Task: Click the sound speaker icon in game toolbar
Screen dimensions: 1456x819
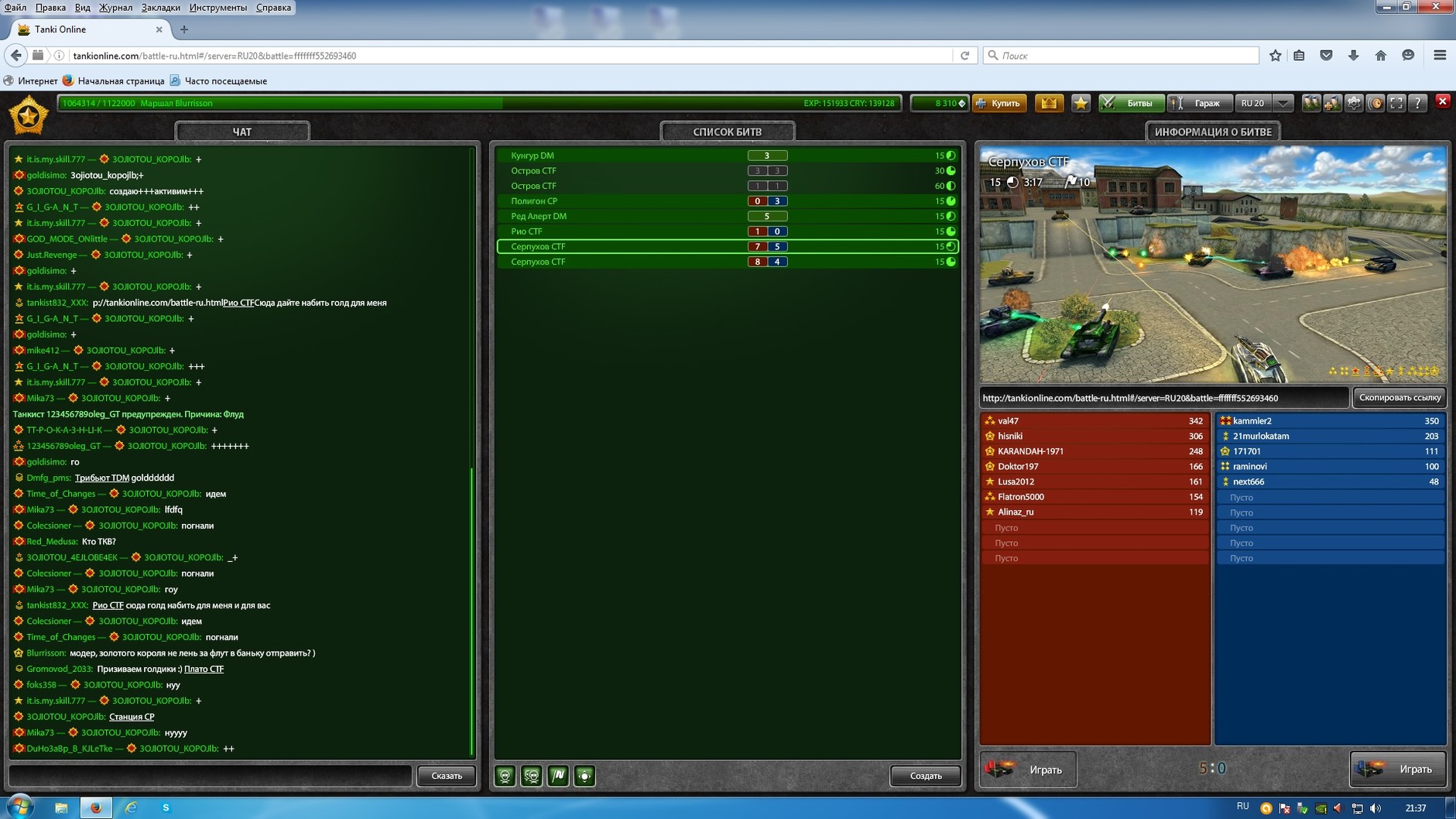Action: pyautogui.click(x=1375, y=103)
